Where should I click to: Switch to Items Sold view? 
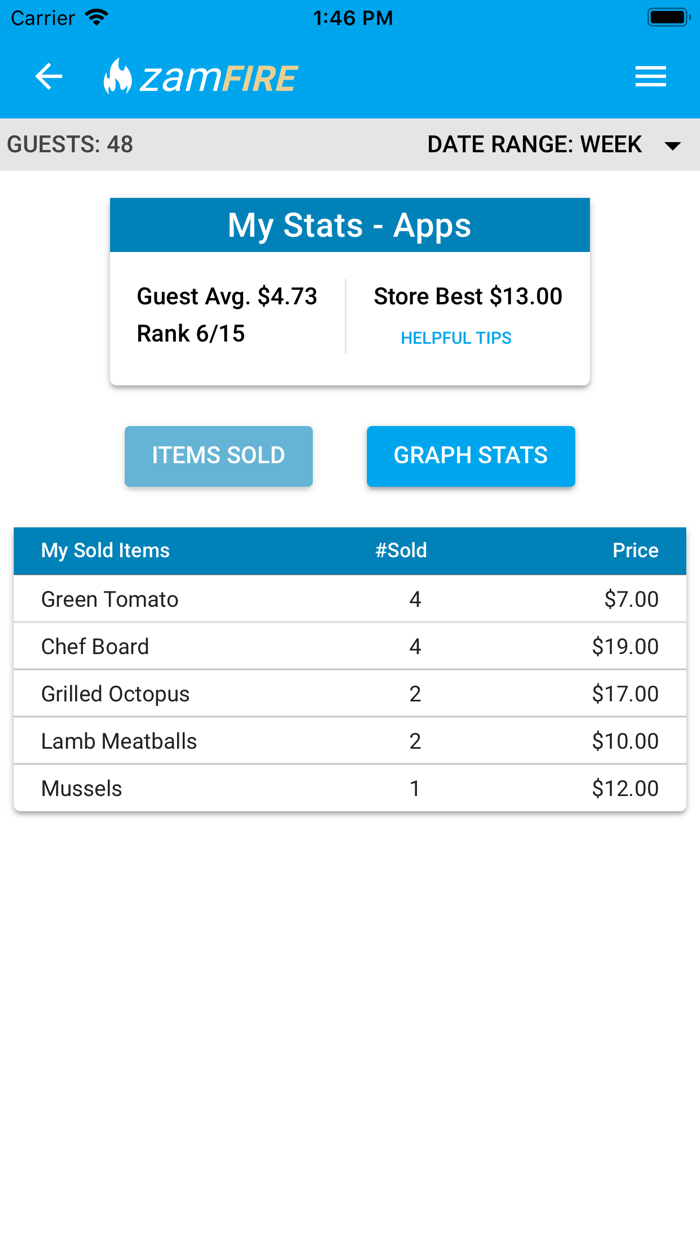coord(218,456)
